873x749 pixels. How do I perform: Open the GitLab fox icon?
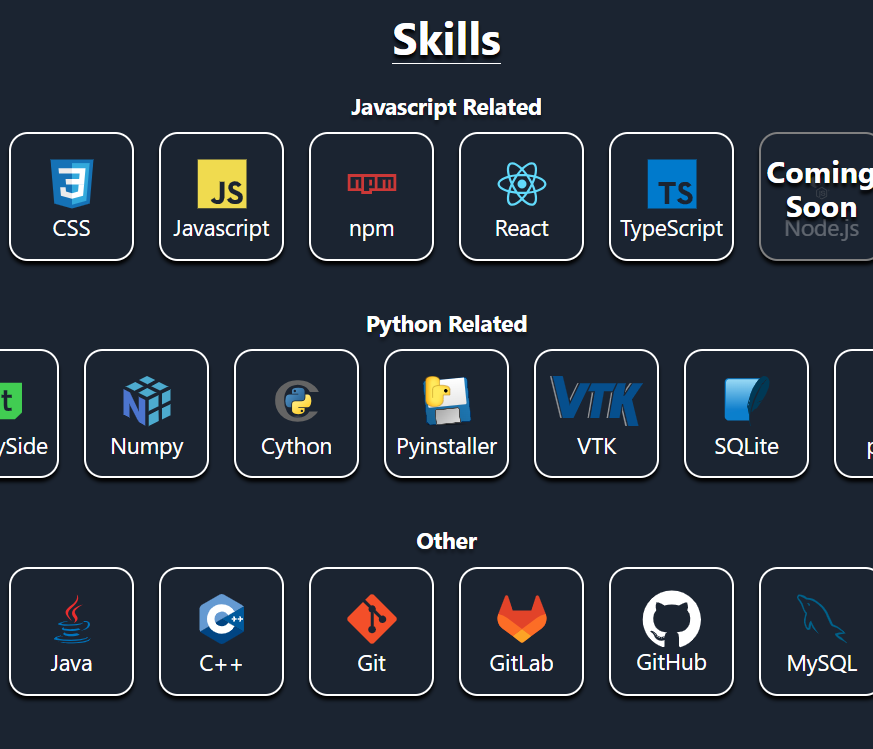coord(521,619)
